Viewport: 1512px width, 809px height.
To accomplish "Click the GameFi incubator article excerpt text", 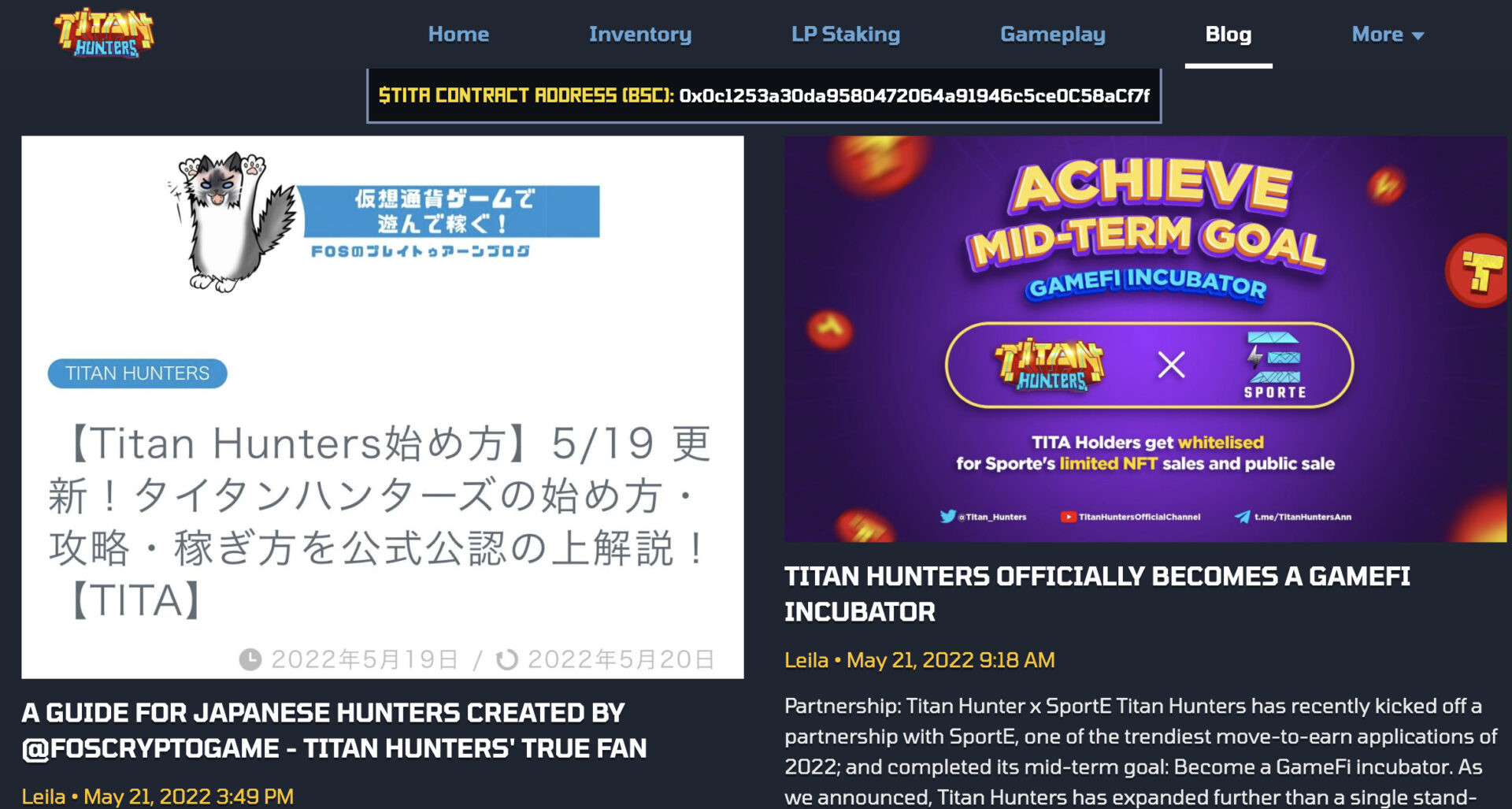I will click(1140, 751).
